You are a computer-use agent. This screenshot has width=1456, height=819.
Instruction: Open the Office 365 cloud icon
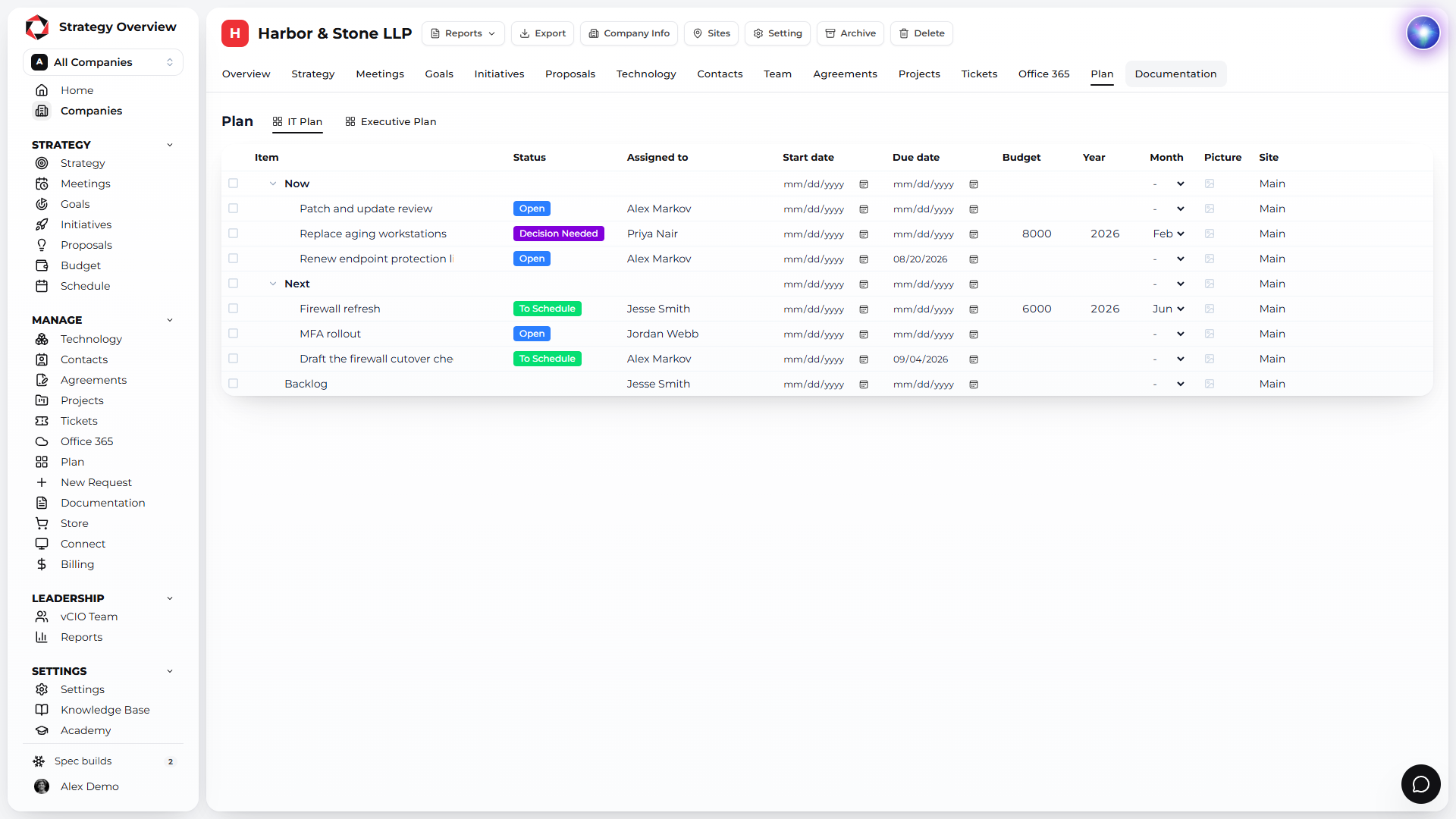point(42,441)
